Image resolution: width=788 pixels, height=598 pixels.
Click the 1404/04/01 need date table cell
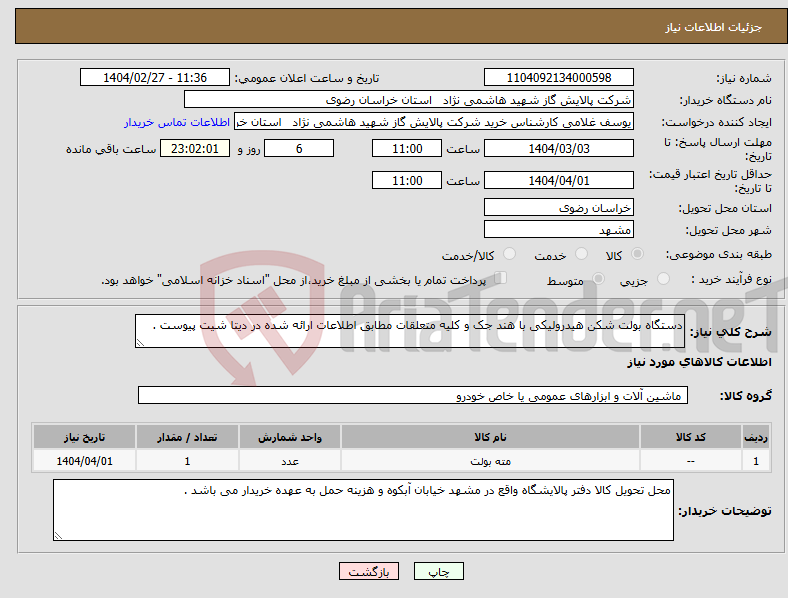click(84, 461)
